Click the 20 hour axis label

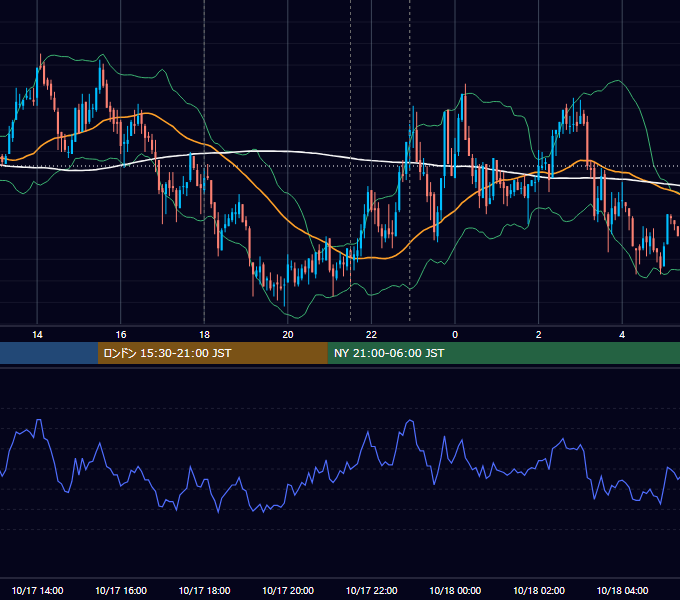288,335
